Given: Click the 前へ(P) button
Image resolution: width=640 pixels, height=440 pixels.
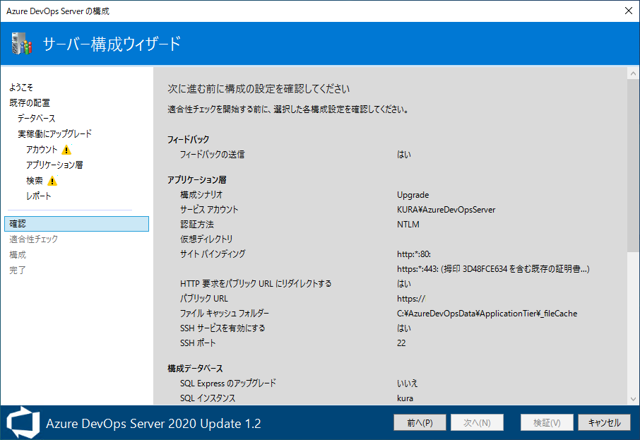Looking at the screenshot, I should tap(420, 422).
